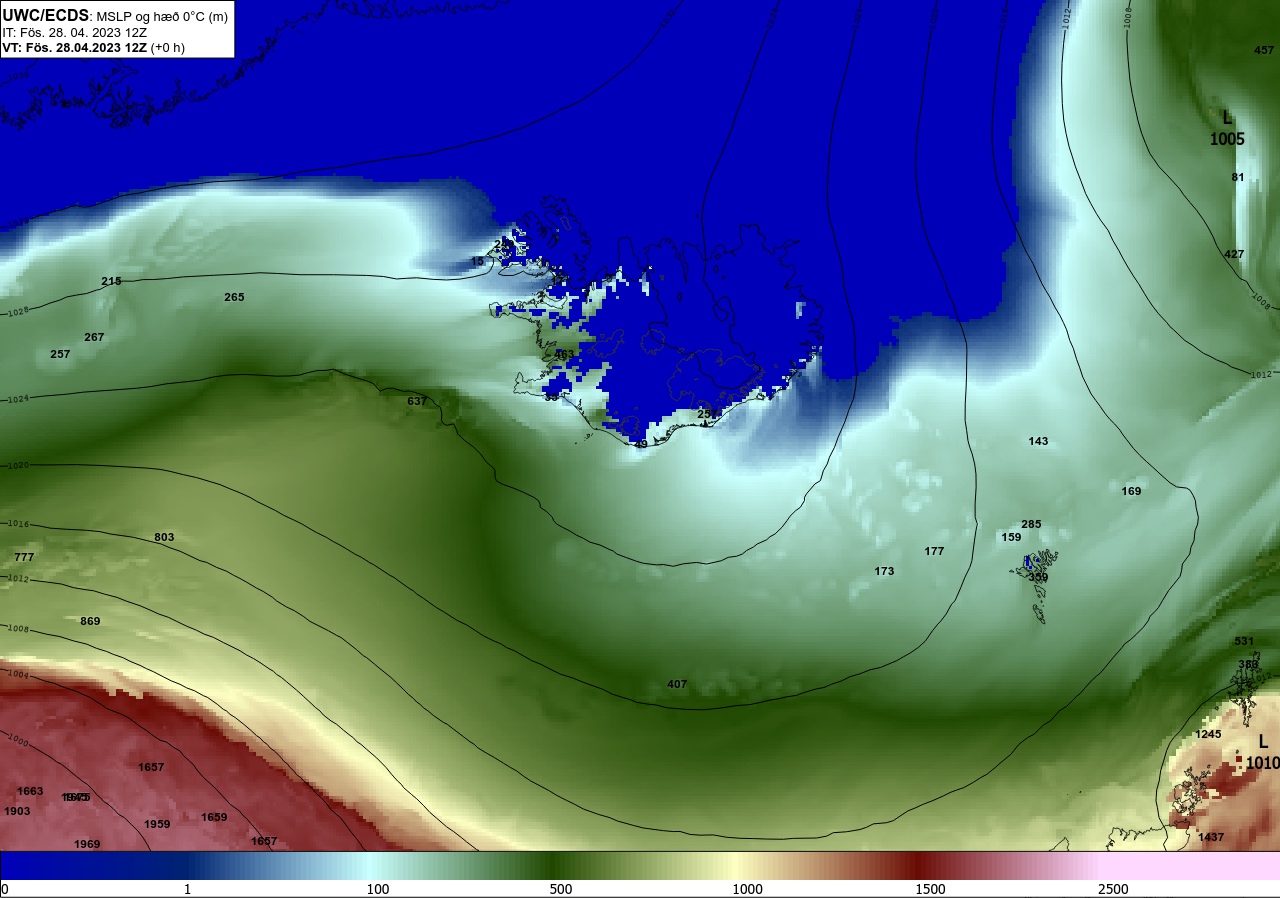Screen dimensions: 1280x898
Task: Click the 427 height value
Action: pyautogui.click(x=1234, y=254)
